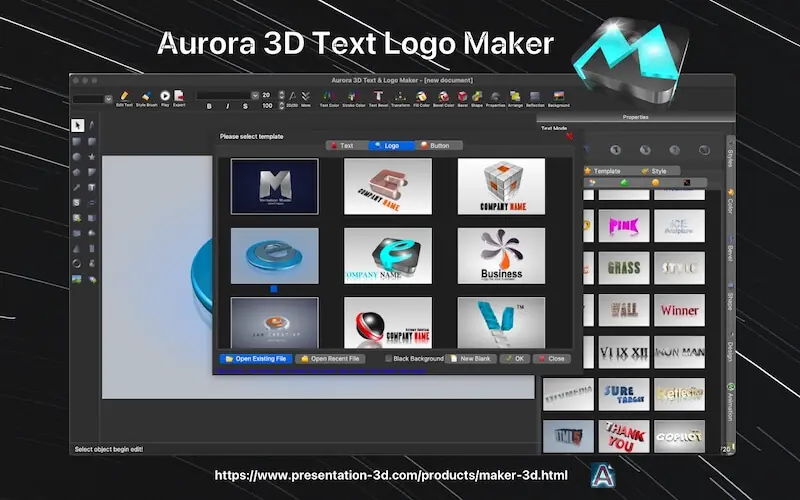Open the left-most toolbar dropdown arrow

coord(108,99)
